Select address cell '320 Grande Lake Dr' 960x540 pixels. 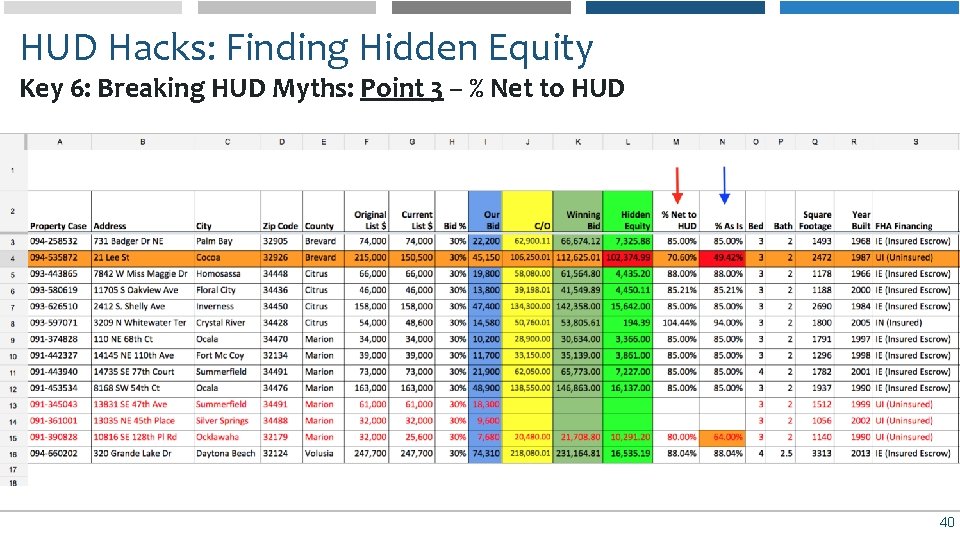[143, 454]
